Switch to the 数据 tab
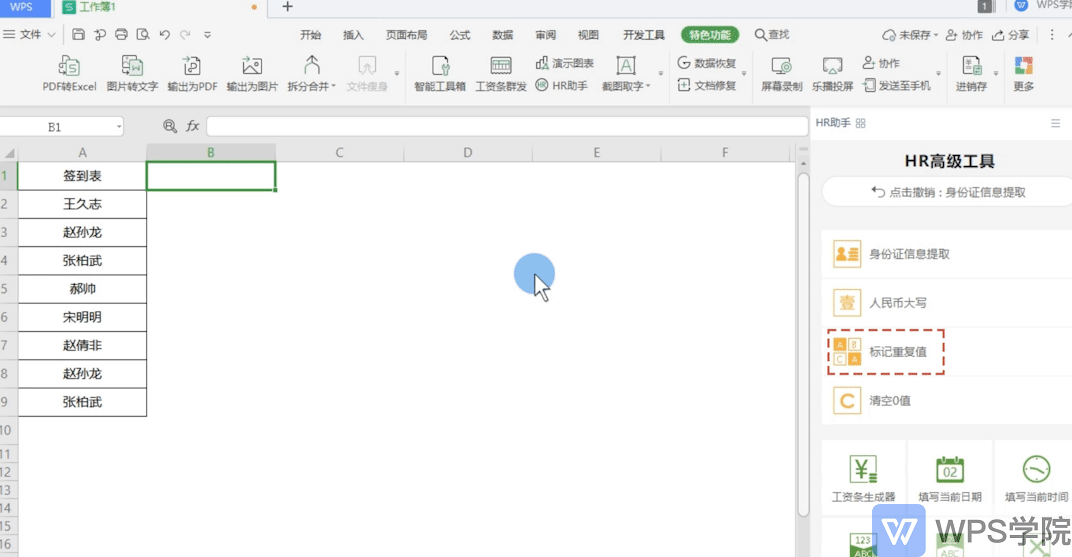1072x557 pixels. pyautogui.click(x=502, y=34)
